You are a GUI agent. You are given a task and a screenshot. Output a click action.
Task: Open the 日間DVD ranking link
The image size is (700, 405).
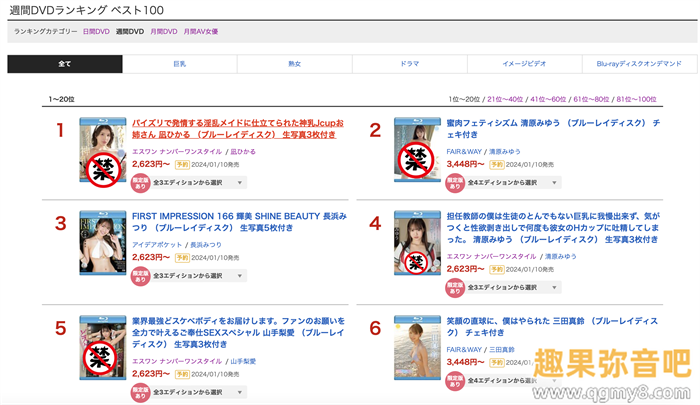96,32
